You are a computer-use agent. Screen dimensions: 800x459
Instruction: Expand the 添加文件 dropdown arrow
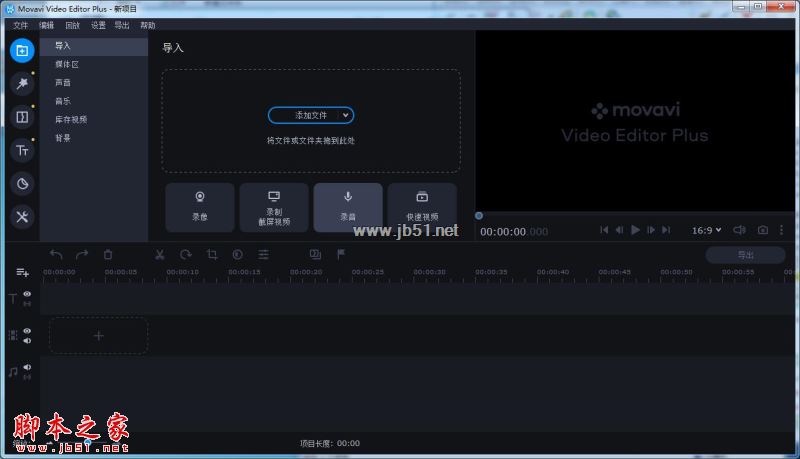[345, 115]
